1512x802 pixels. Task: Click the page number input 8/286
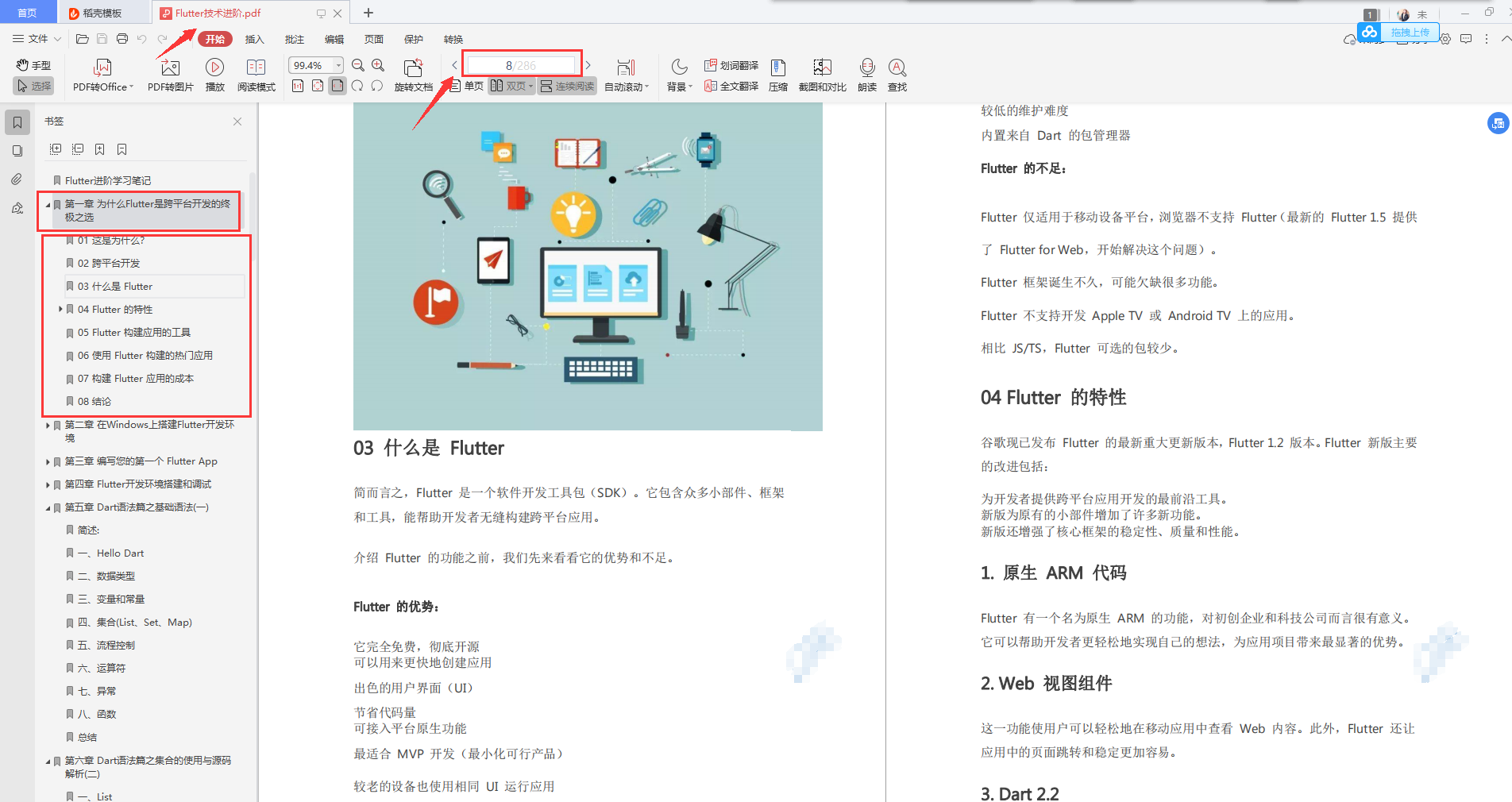click(521, 65)
